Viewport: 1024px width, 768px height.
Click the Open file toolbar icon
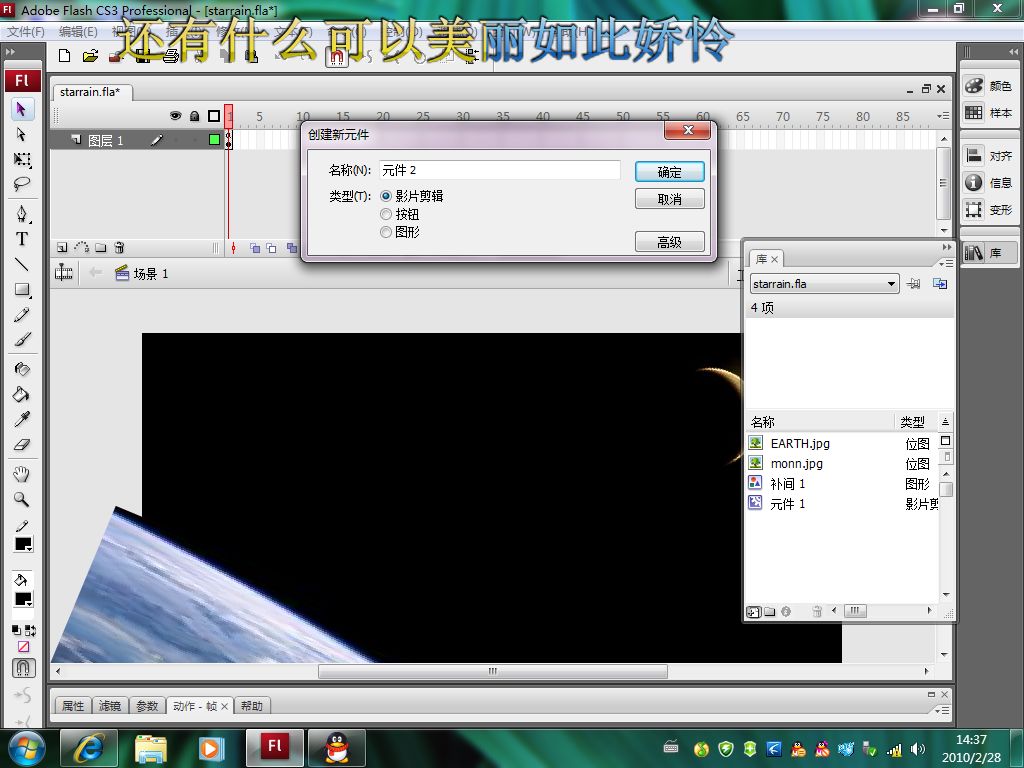tap(90, 56)
